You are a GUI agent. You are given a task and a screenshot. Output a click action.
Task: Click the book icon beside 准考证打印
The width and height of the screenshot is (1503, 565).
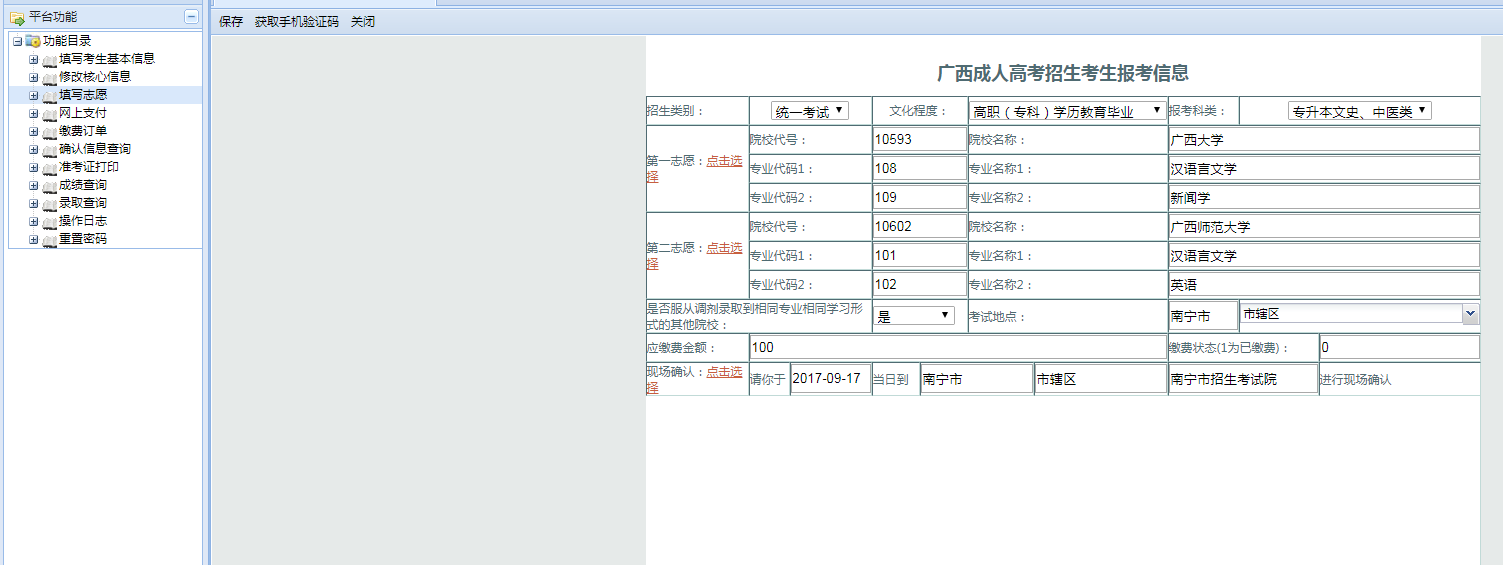tap(50, 168)
